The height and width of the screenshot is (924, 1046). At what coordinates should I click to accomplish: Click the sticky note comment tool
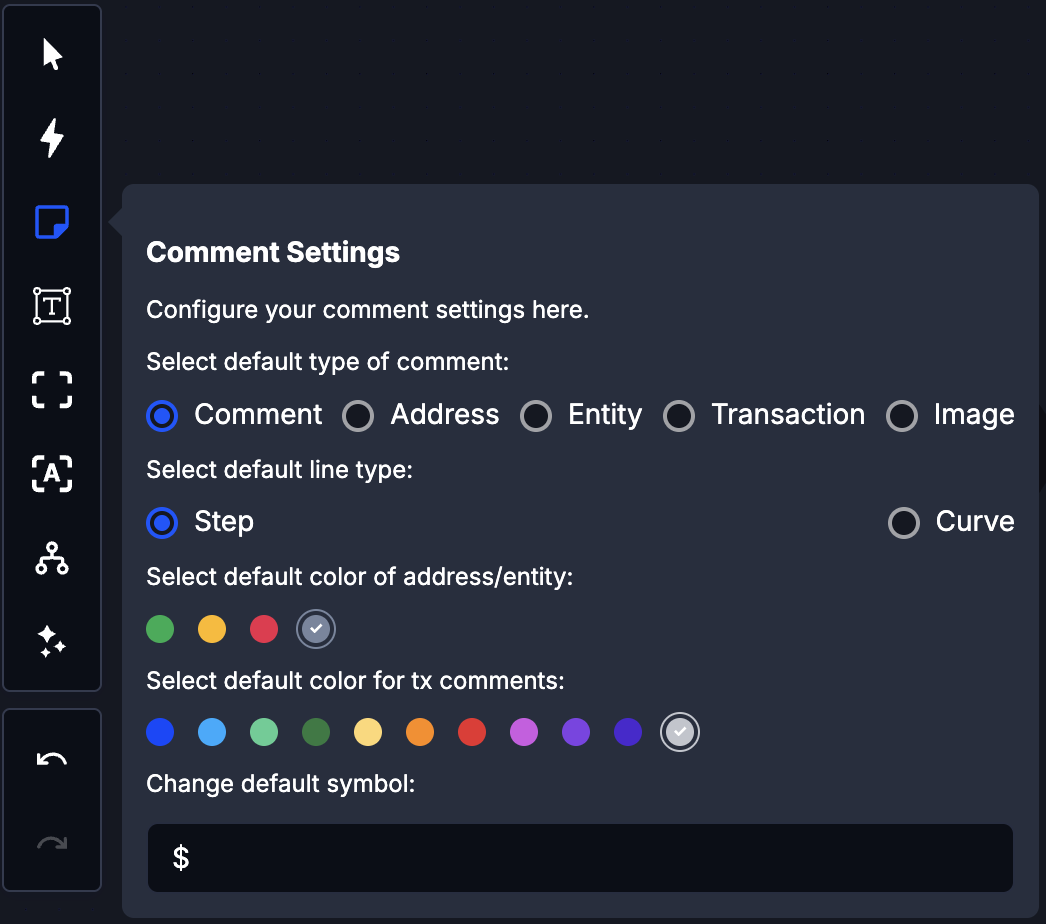click(x=52, y=222)
